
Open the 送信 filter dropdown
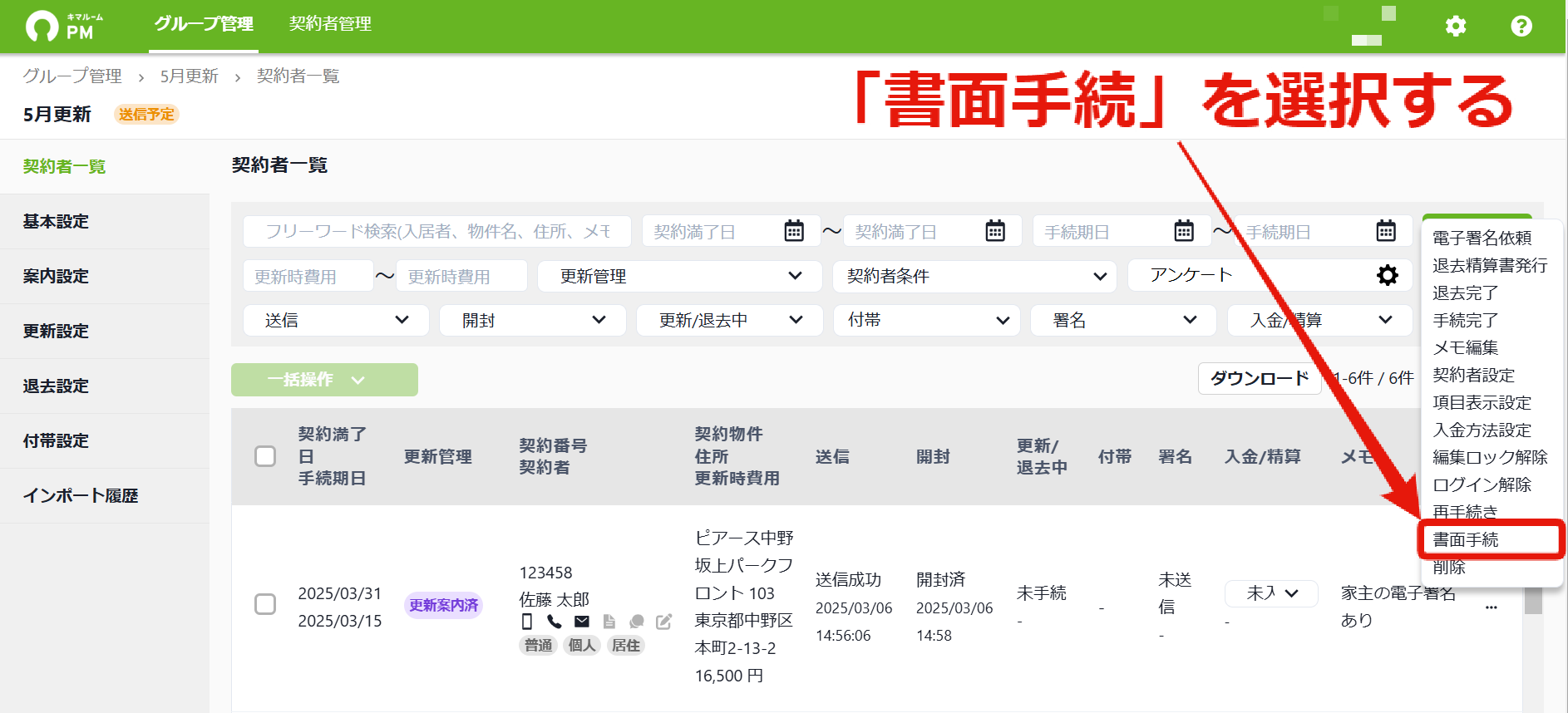coord(336,320)
